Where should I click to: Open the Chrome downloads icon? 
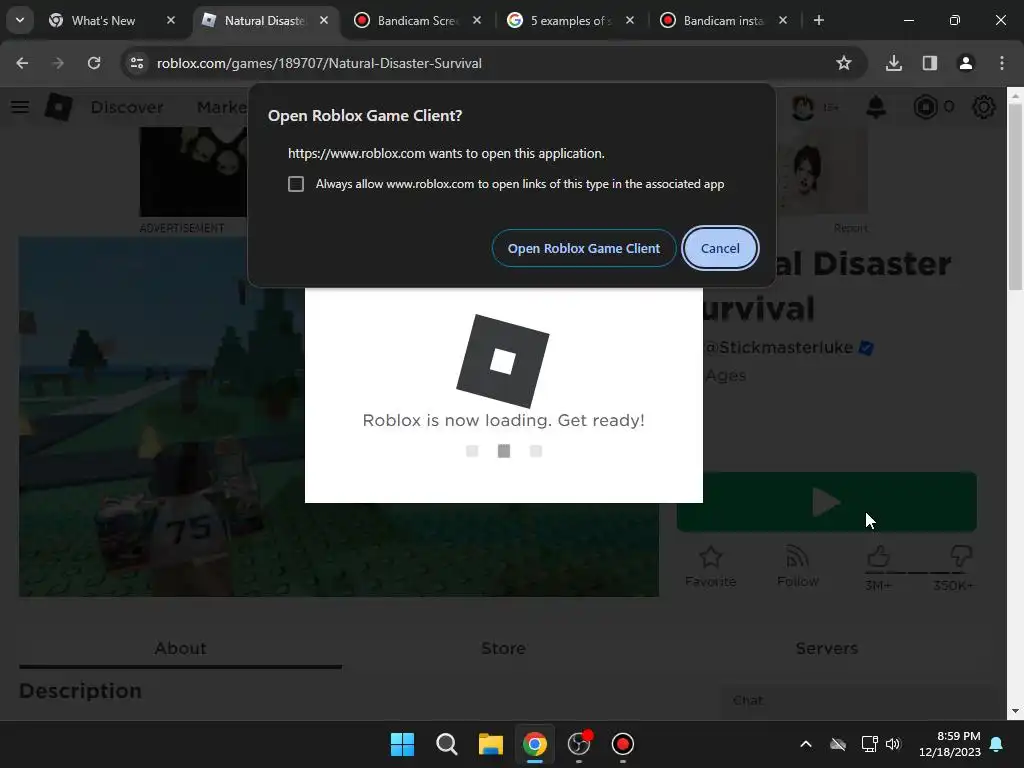(893, 63)
